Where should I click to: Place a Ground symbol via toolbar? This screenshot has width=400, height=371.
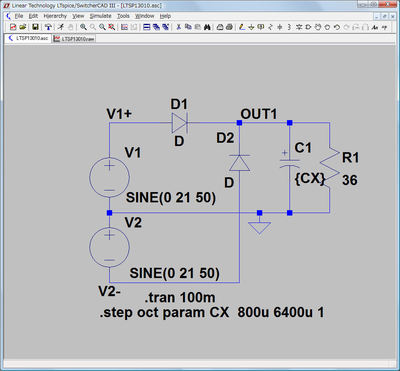(252, 27)
